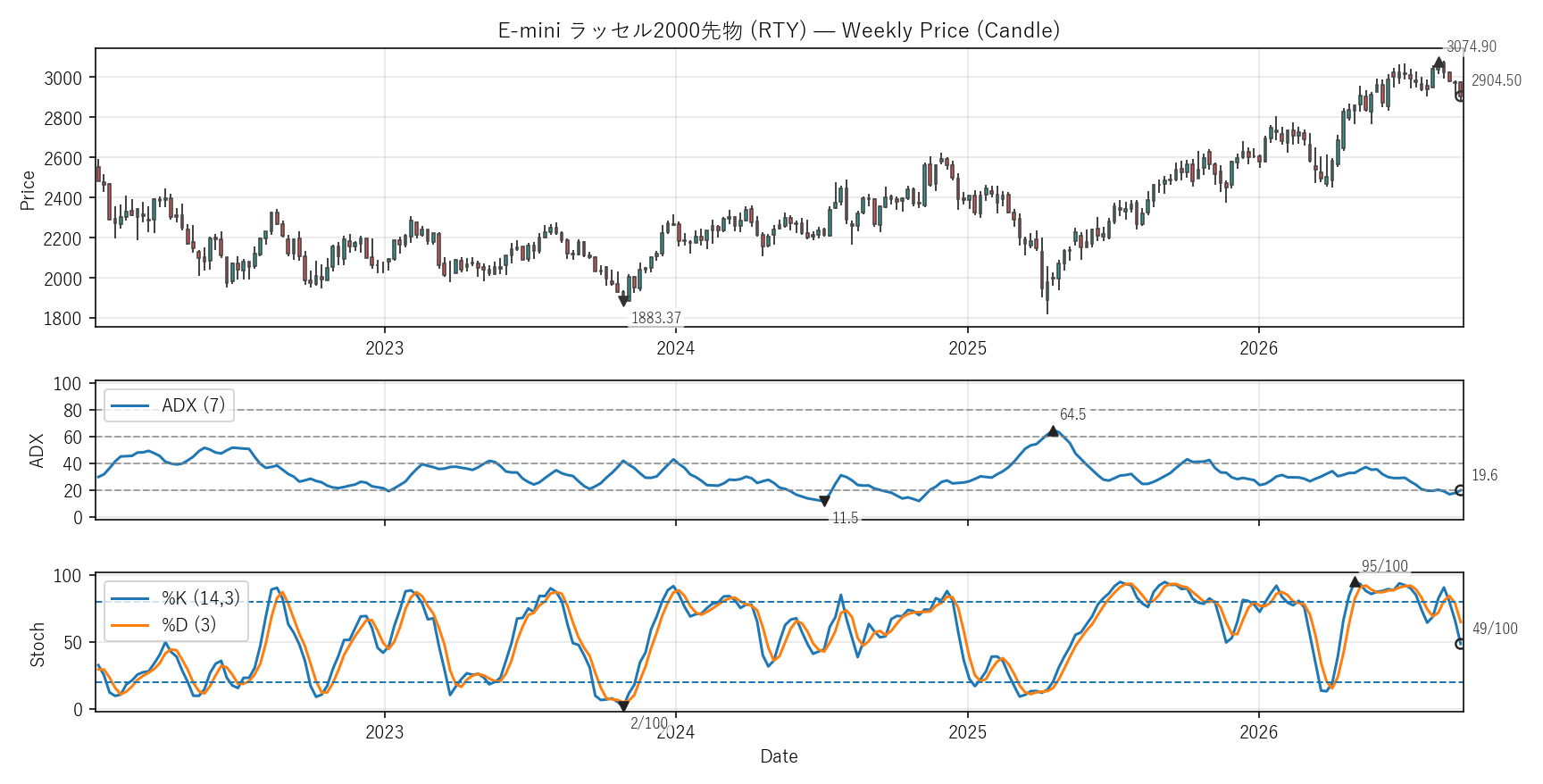
Task: Click the orange %D line sample in the legend
Action: tap(129, 625)
